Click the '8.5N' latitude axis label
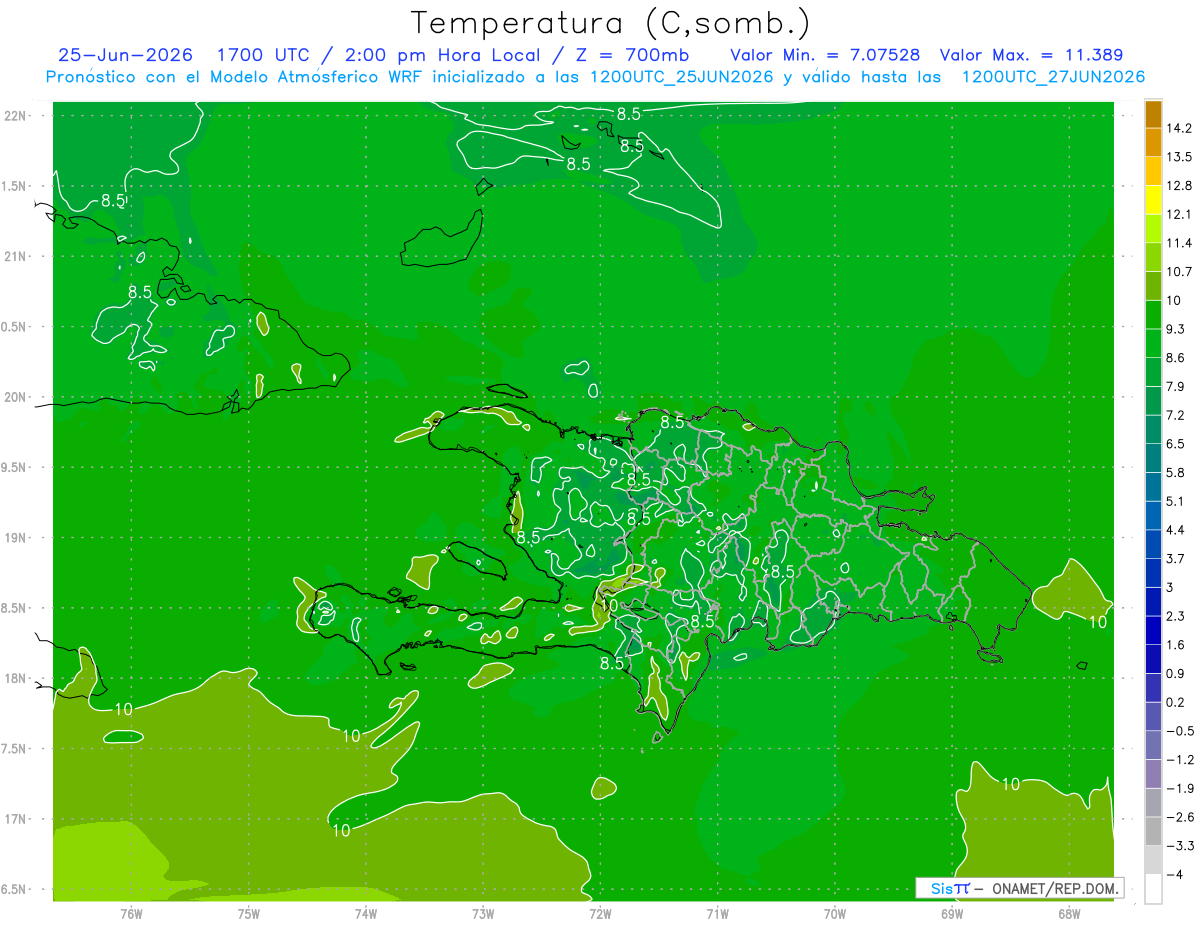The width and height of the screenshot is (1200, 927). tap(15, 608)
